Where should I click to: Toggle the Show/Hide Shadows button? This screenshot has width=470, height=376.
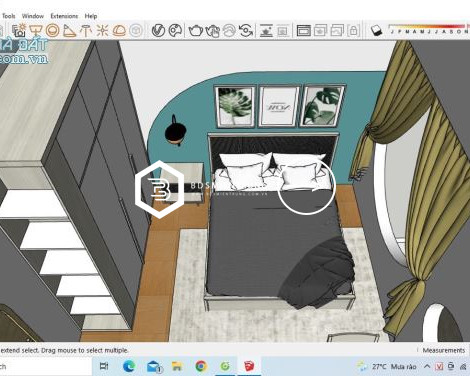(x=376, y=31)
